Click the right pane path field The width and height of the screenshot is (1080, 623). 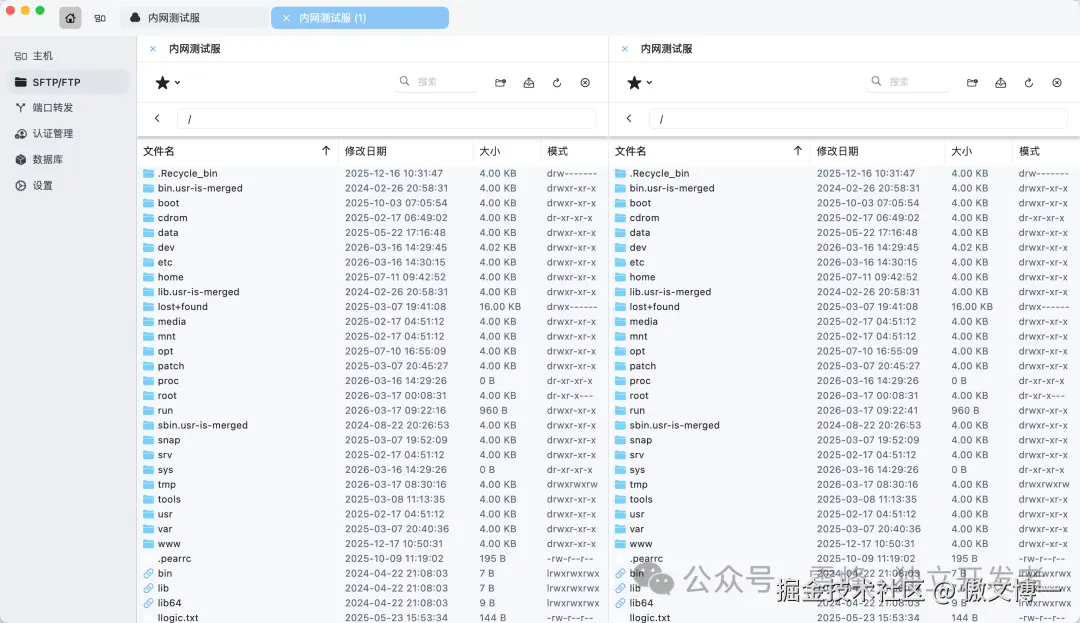point(858,118)
